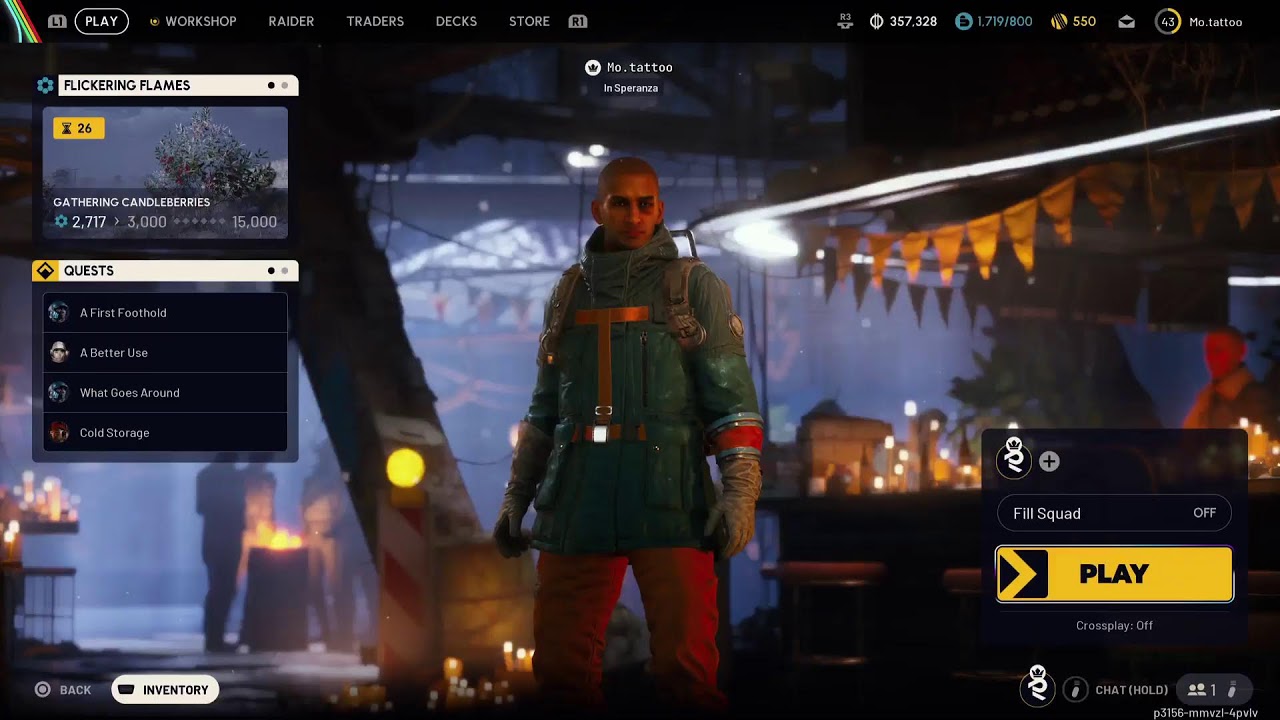
Task: Open the What Goes Around quest
Action: coord(165,393)
